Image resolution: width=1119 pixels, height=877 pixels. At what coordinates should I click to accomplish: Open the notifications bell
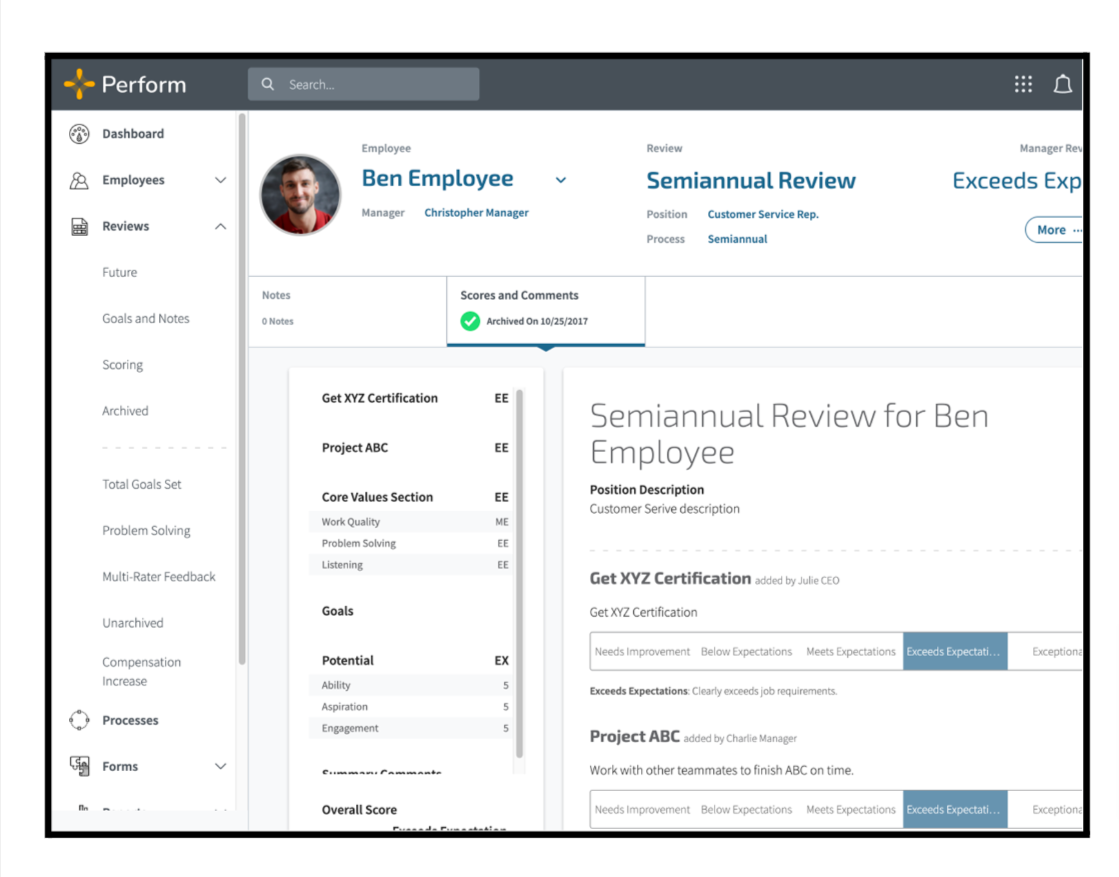tap(1063, 84)
